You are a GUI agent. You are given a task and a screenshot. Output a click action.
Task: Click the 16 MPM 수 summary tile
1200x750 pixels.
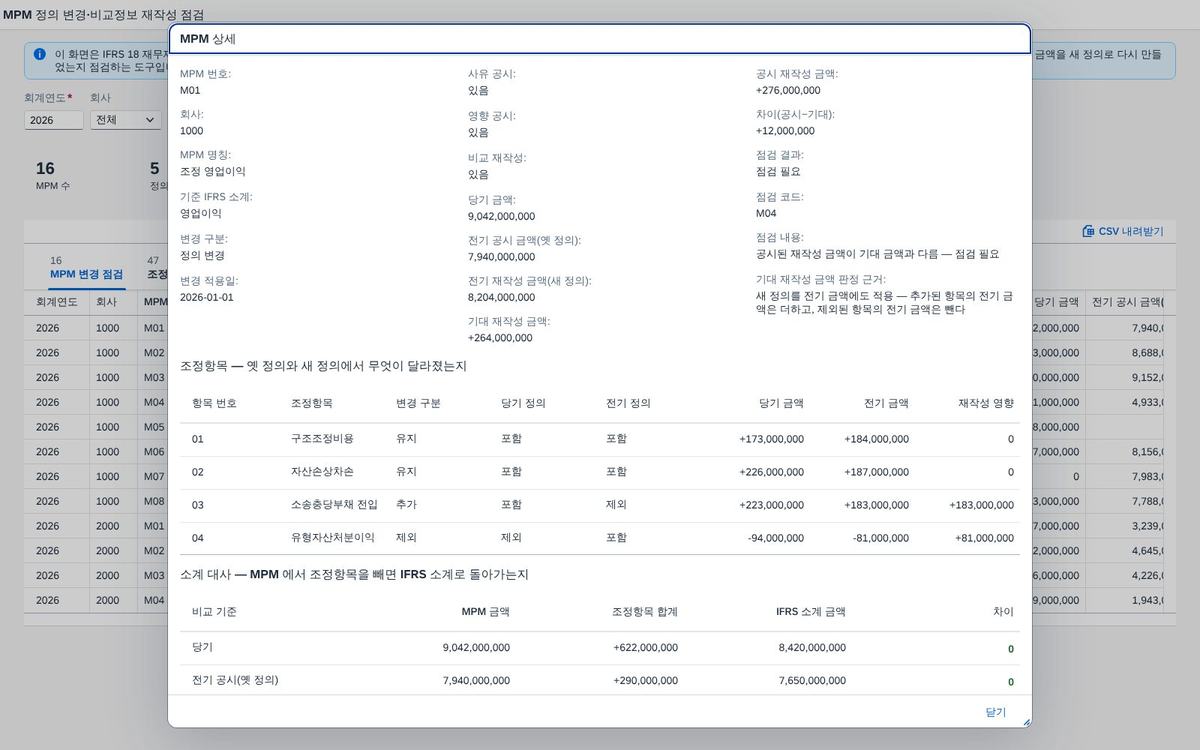tap(53, 175)
